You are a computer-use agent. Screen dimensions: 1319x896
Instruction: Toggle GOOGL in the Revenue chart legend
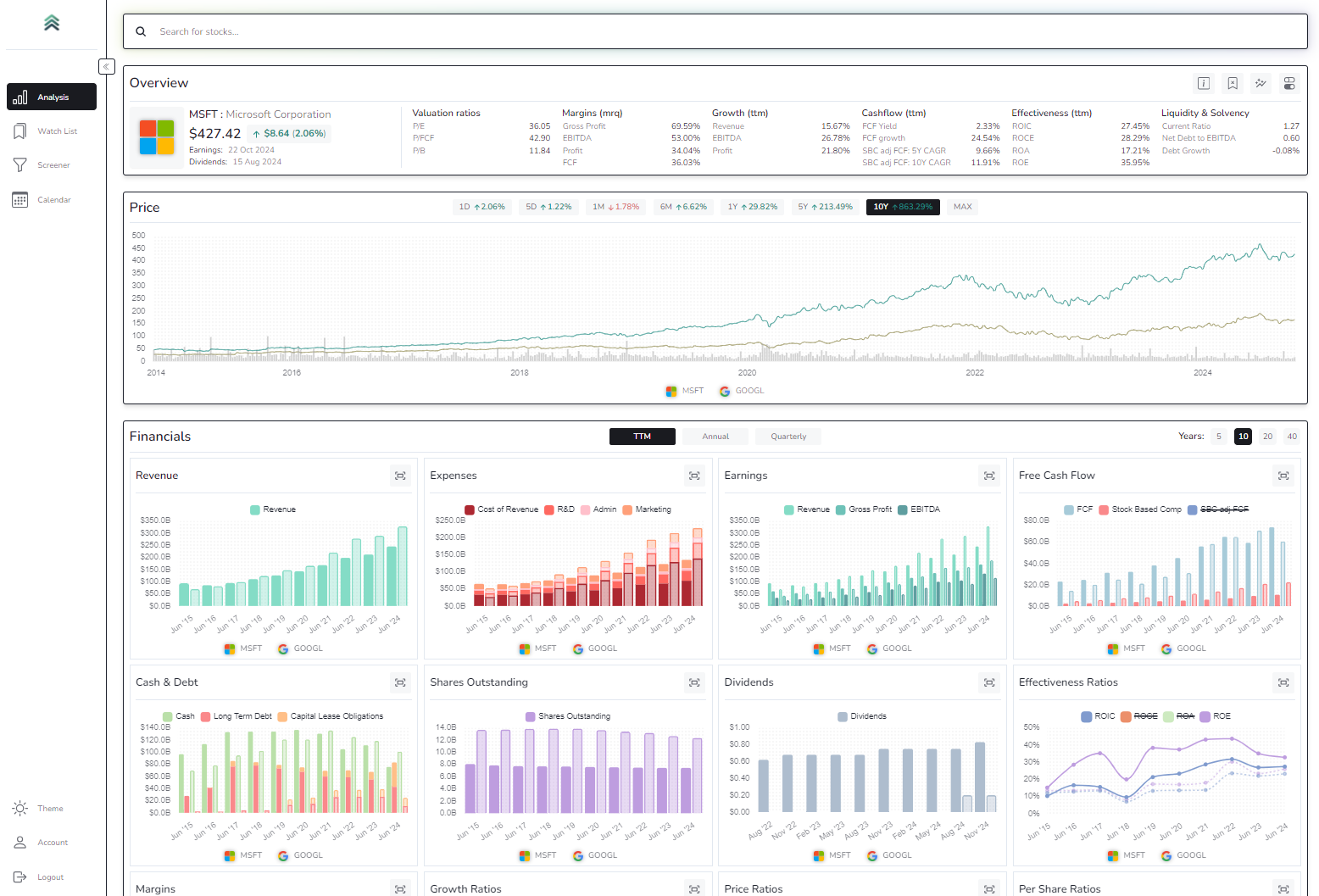300,648
